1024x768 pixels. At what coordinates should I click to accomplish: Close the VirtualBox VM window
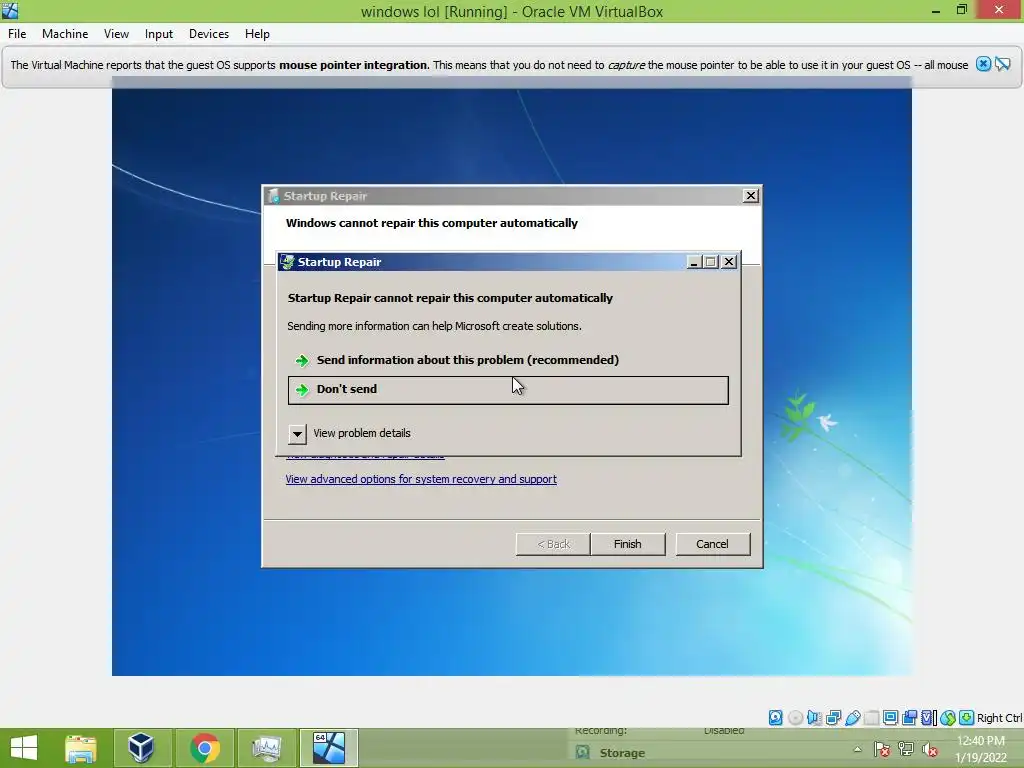click(999, 10)
